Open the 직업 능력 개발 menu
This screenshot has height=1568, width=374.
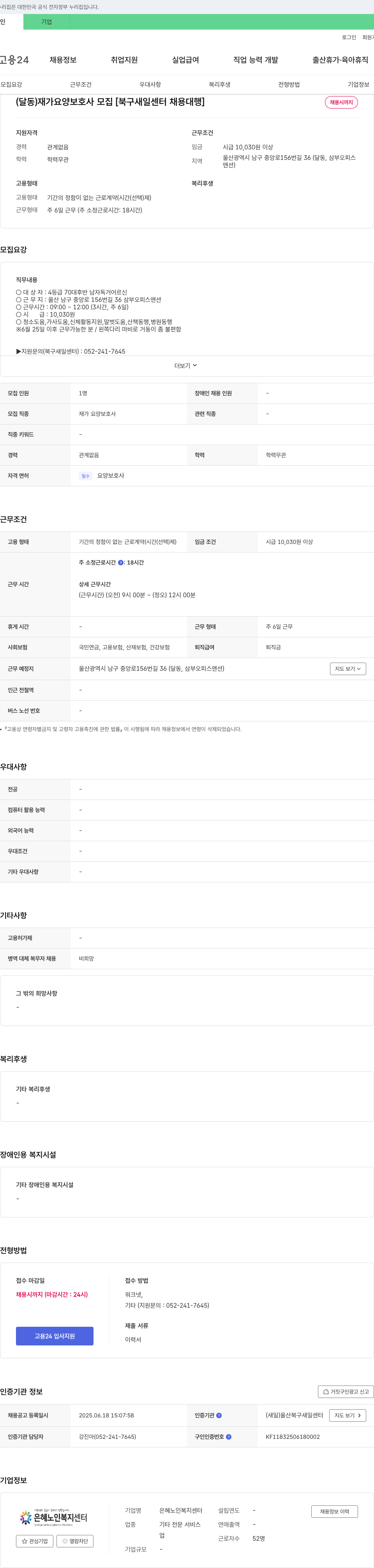(256, 60)
